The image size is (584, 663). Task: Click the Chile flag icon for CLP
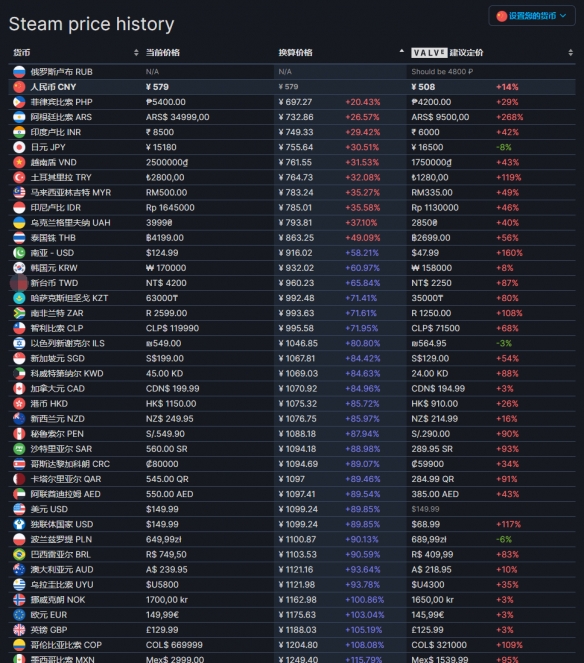pos(19,328)
